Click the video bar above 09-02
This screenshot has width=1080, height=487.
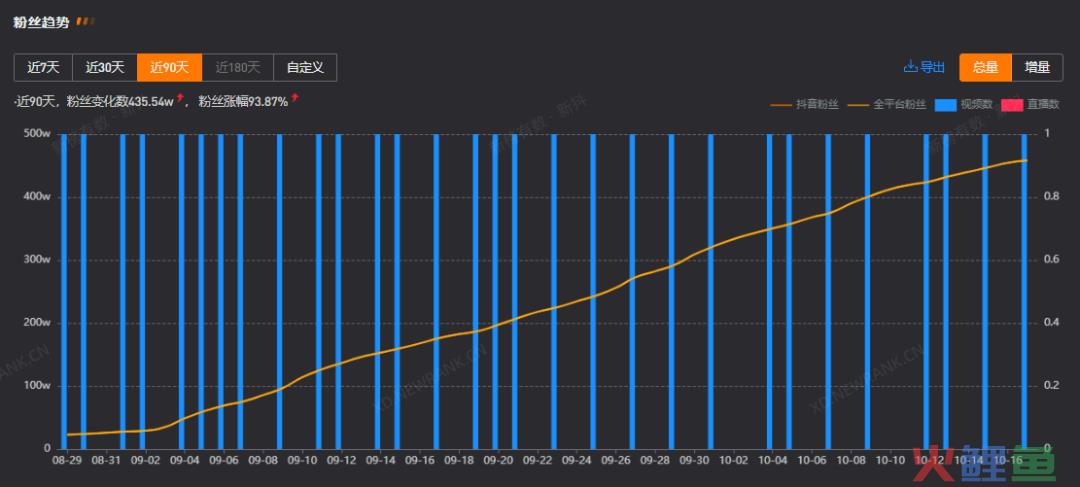click(x=143, y=291)
